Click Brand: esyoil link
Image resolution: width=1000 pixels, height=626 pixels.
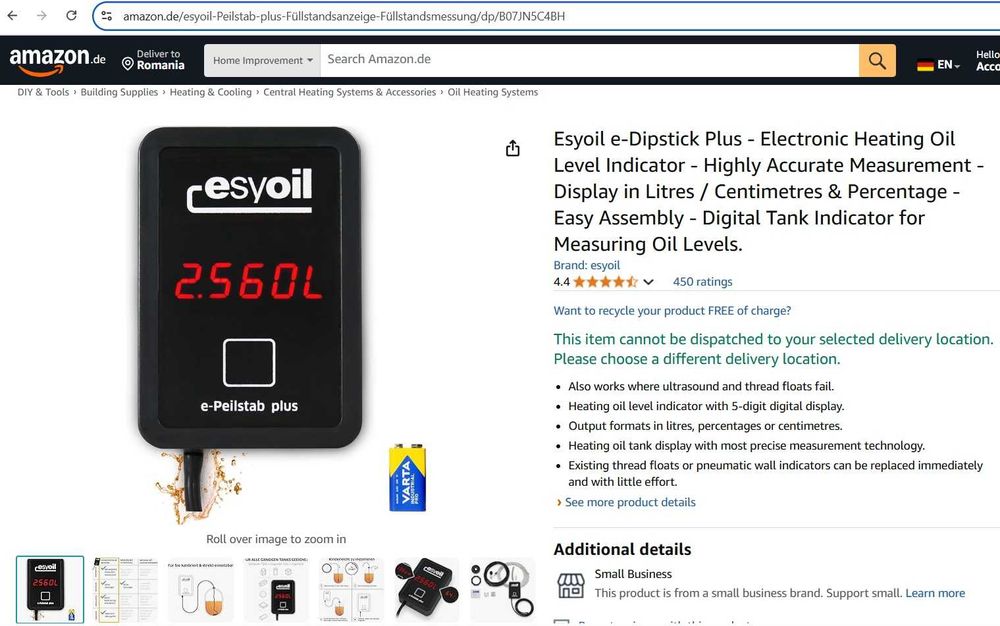[587, 265]
